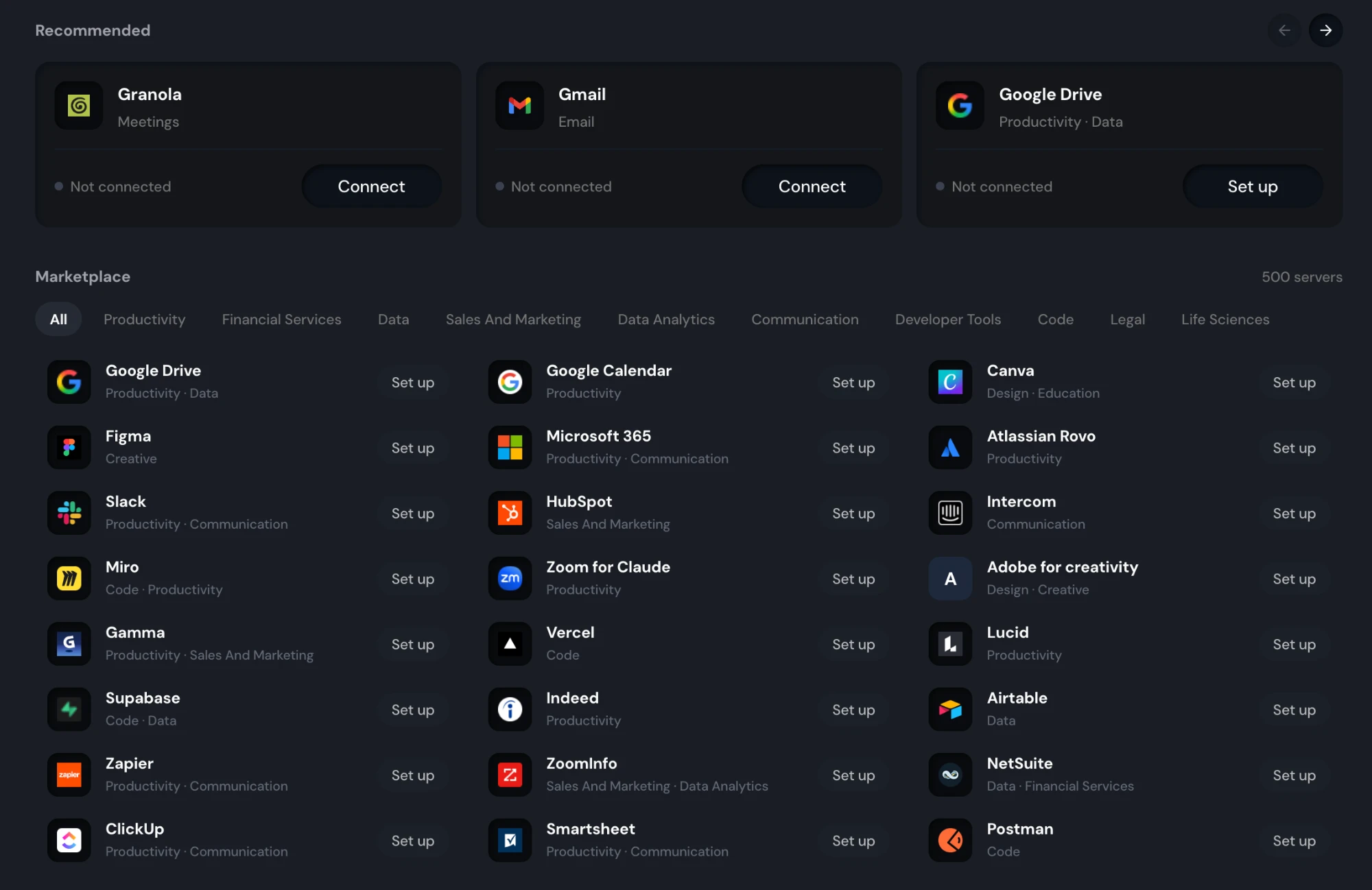The width and height of the screenshot is (1372, 890).
Task: Set up Canva
Action: [x=1294, y=383]
